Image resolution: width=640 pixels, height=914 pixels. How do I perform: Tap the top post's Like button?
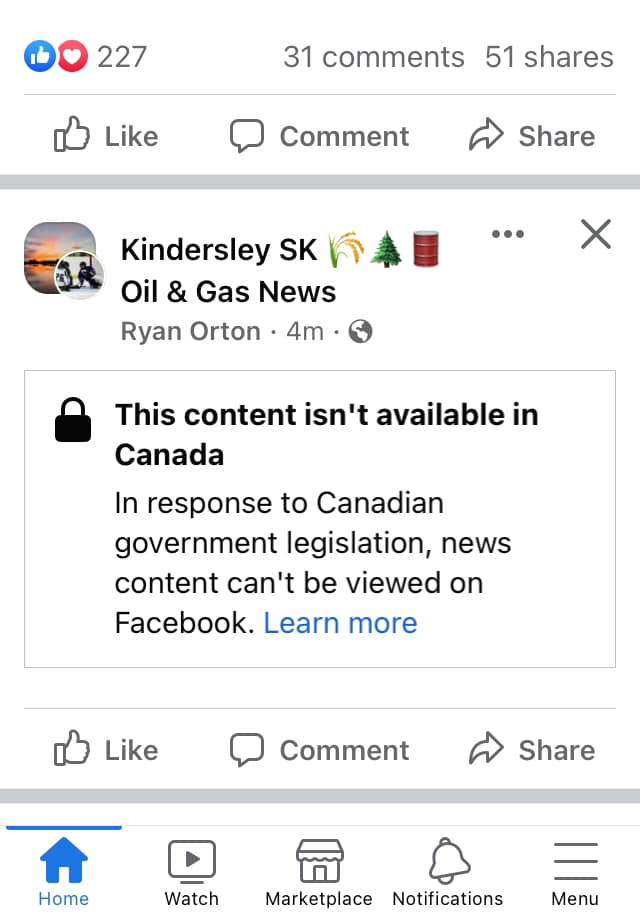[106, 136]
